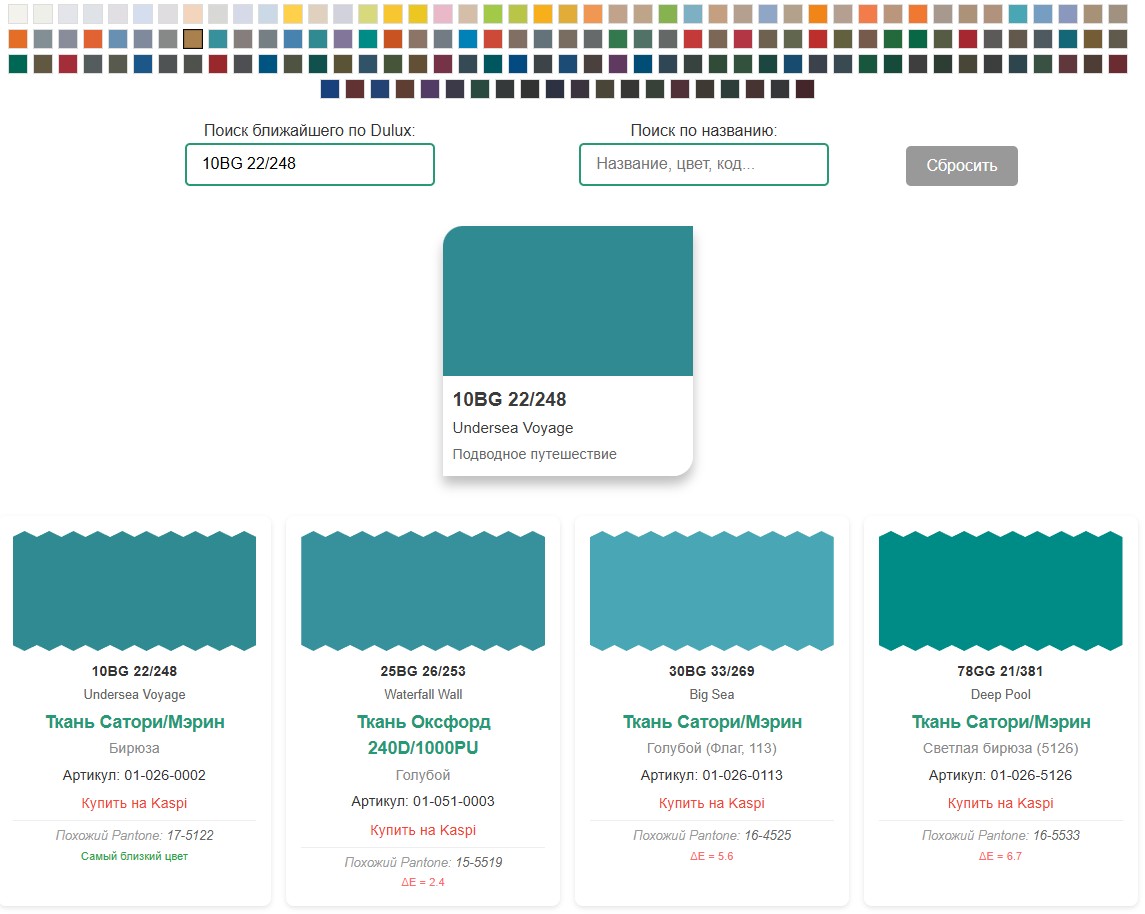
Task: Click the Артикул 01-051-0003 text
Action: tap(423, 801)
